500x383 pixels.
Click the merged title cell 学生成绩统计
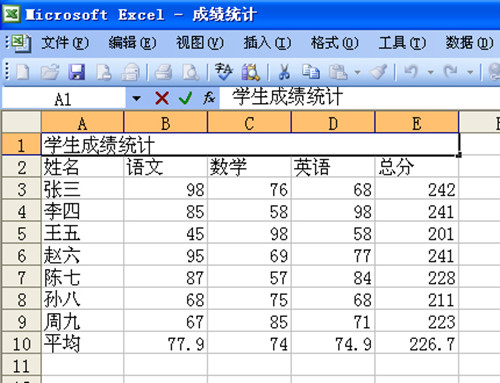[x=250, y=145]
